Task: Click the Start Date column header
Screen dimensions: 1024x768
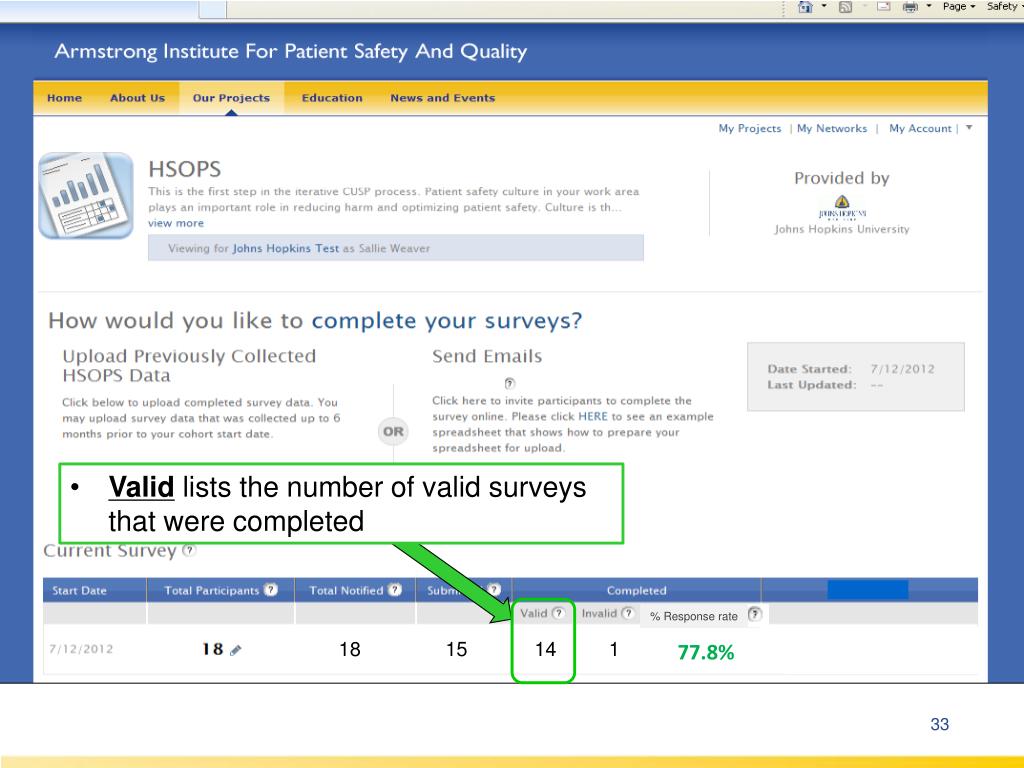Action: coord(79,590)
